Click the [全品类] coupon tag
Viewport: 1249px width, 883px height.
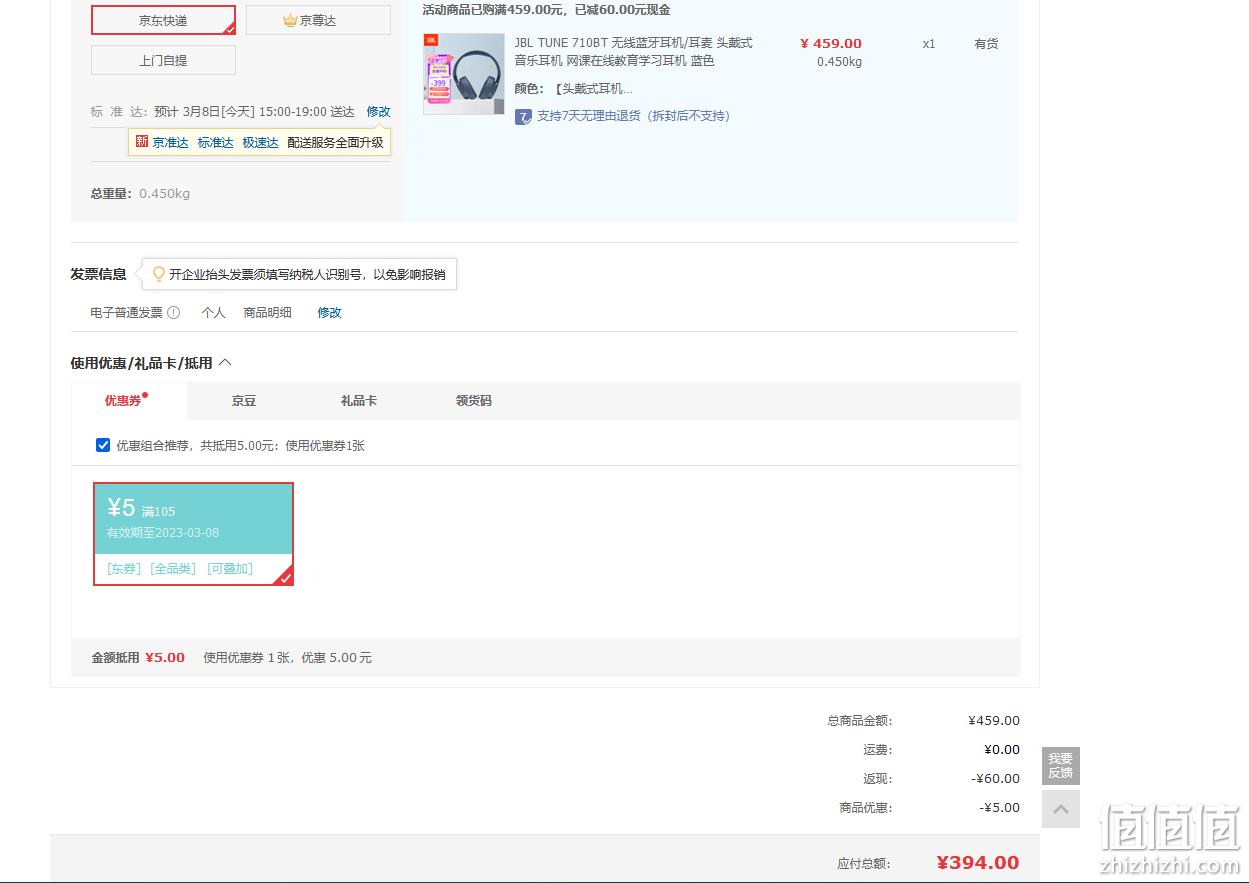click(x=173, y=569)
